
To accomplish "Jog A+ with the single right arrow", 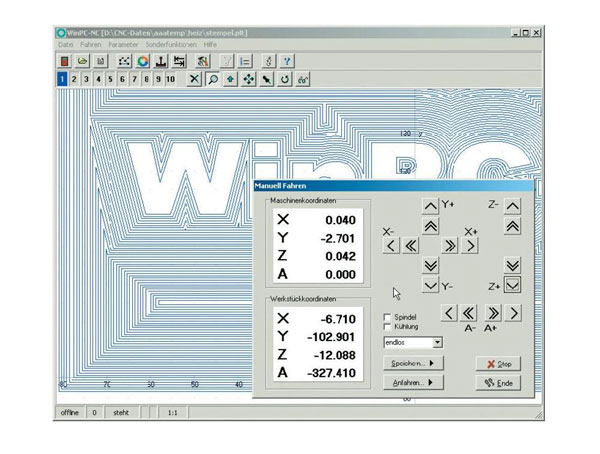I will tap(513, 314).
